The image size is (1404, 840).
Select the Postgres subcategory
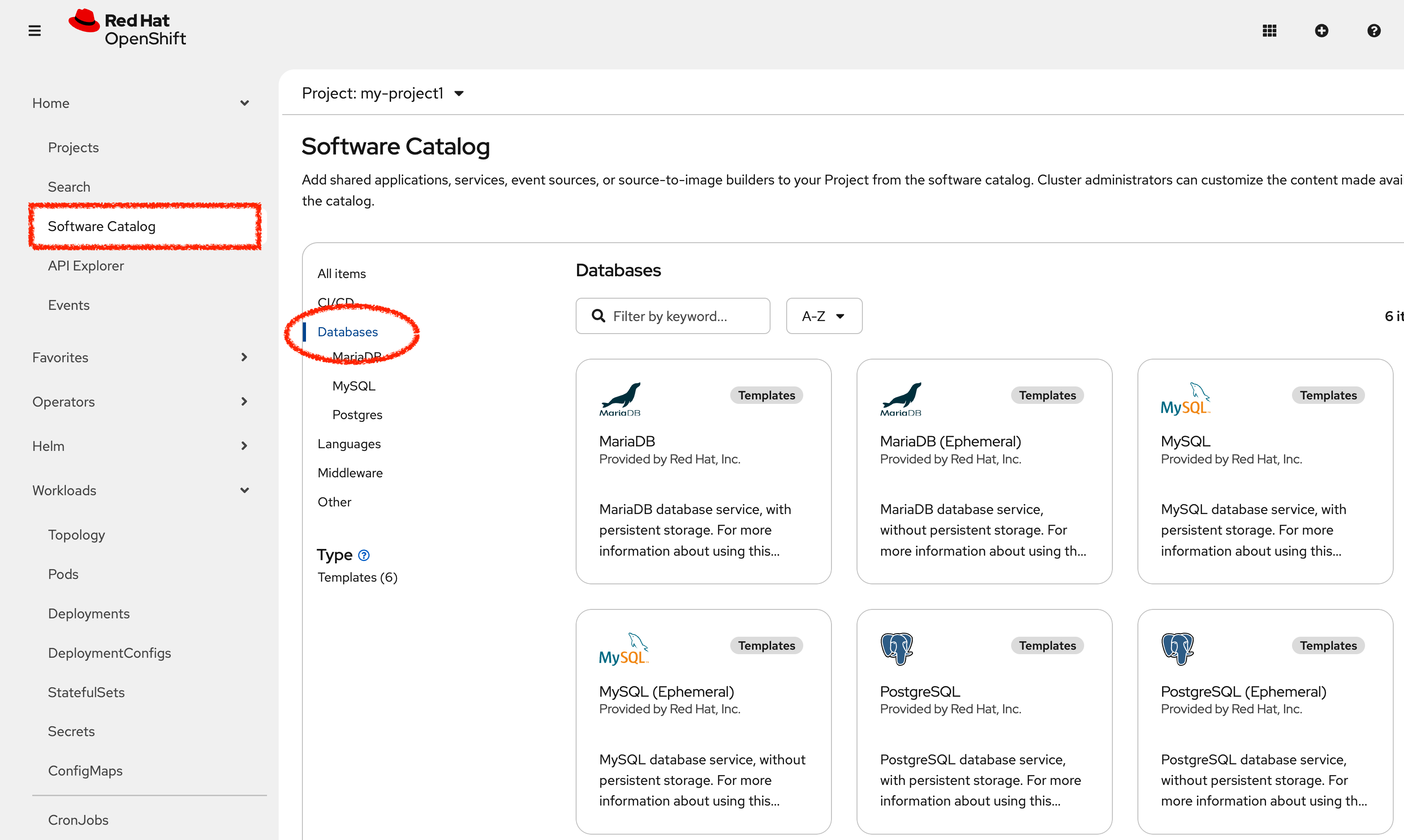click(x=357, y=415)
